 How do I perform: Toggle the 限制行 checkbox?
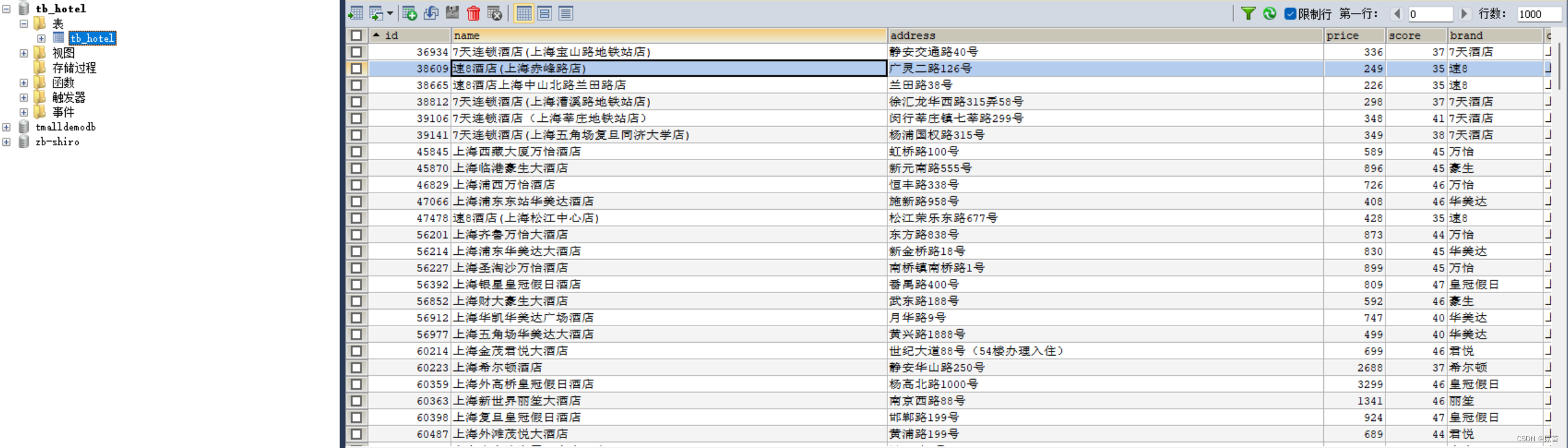pyautogui.click(x=1290, y=14)
